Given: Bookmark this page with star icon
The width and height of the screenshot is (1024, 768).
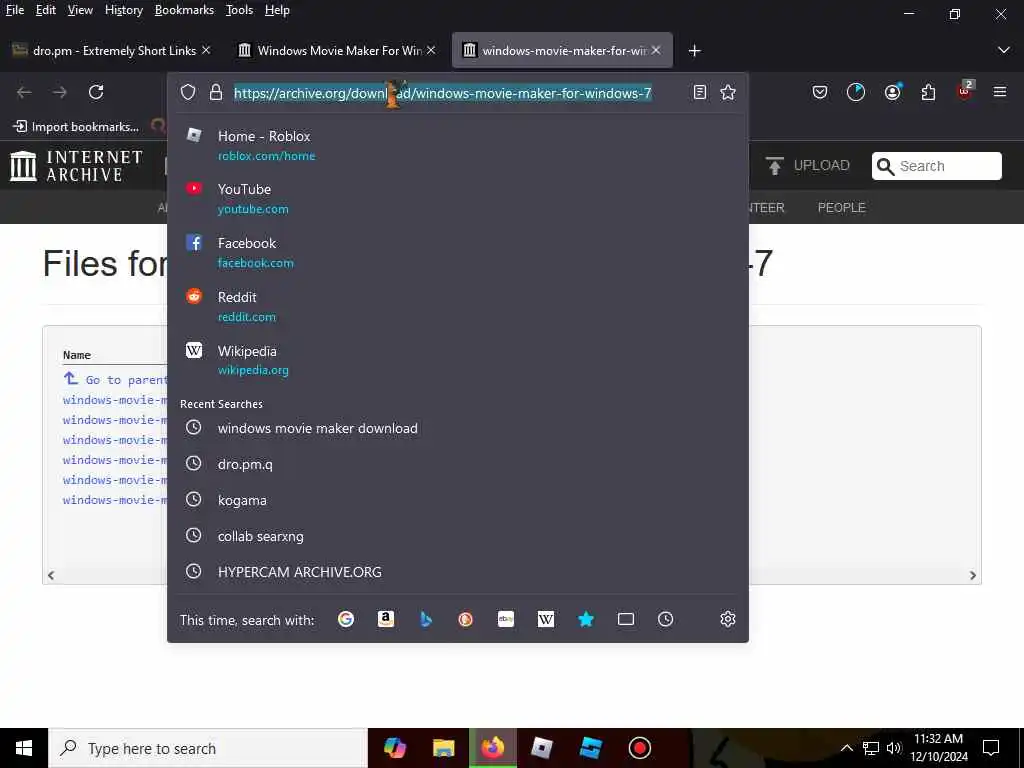Looking at the screenshot, I should [728, 92].
